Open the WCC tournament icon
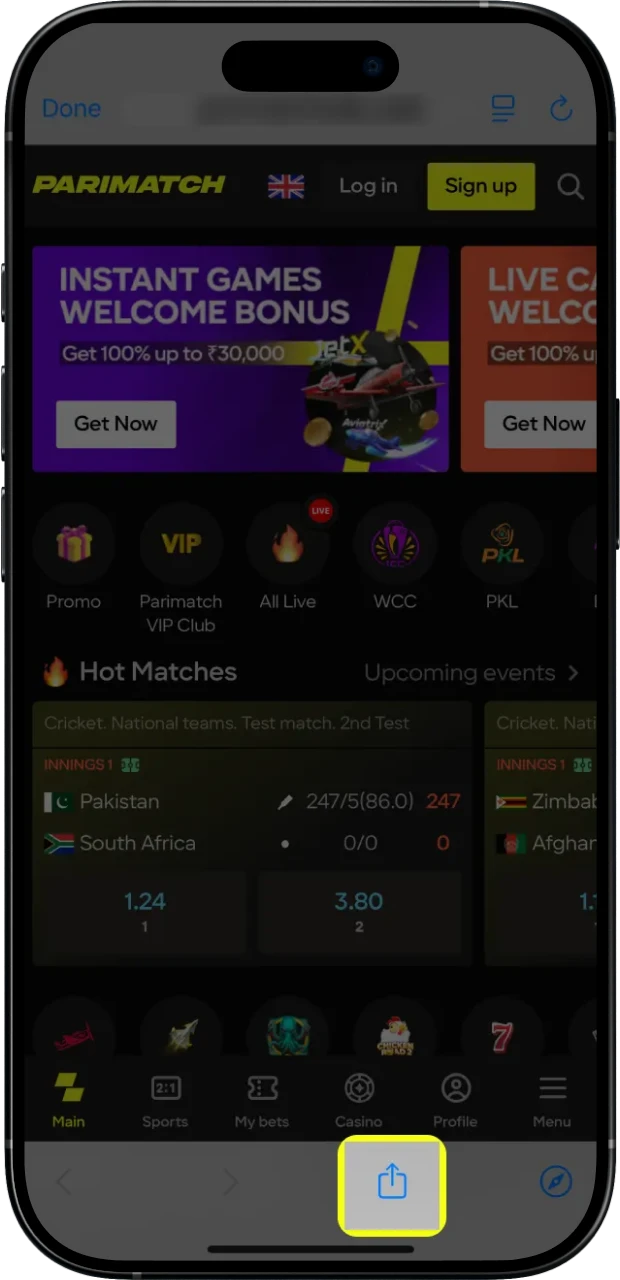Image resolution: width=620 pixels, height=1280 pixels. [395, 544]
